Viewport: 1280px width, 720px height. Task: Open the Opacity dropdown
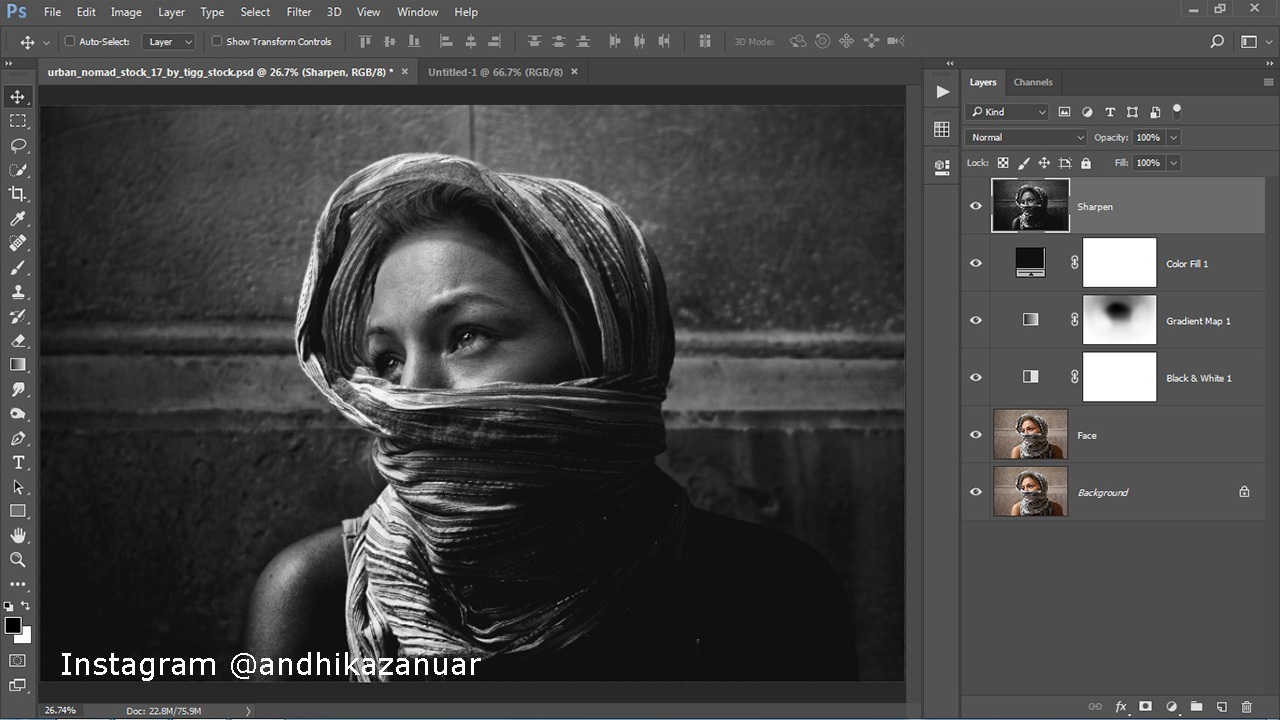coord(1172,136)
